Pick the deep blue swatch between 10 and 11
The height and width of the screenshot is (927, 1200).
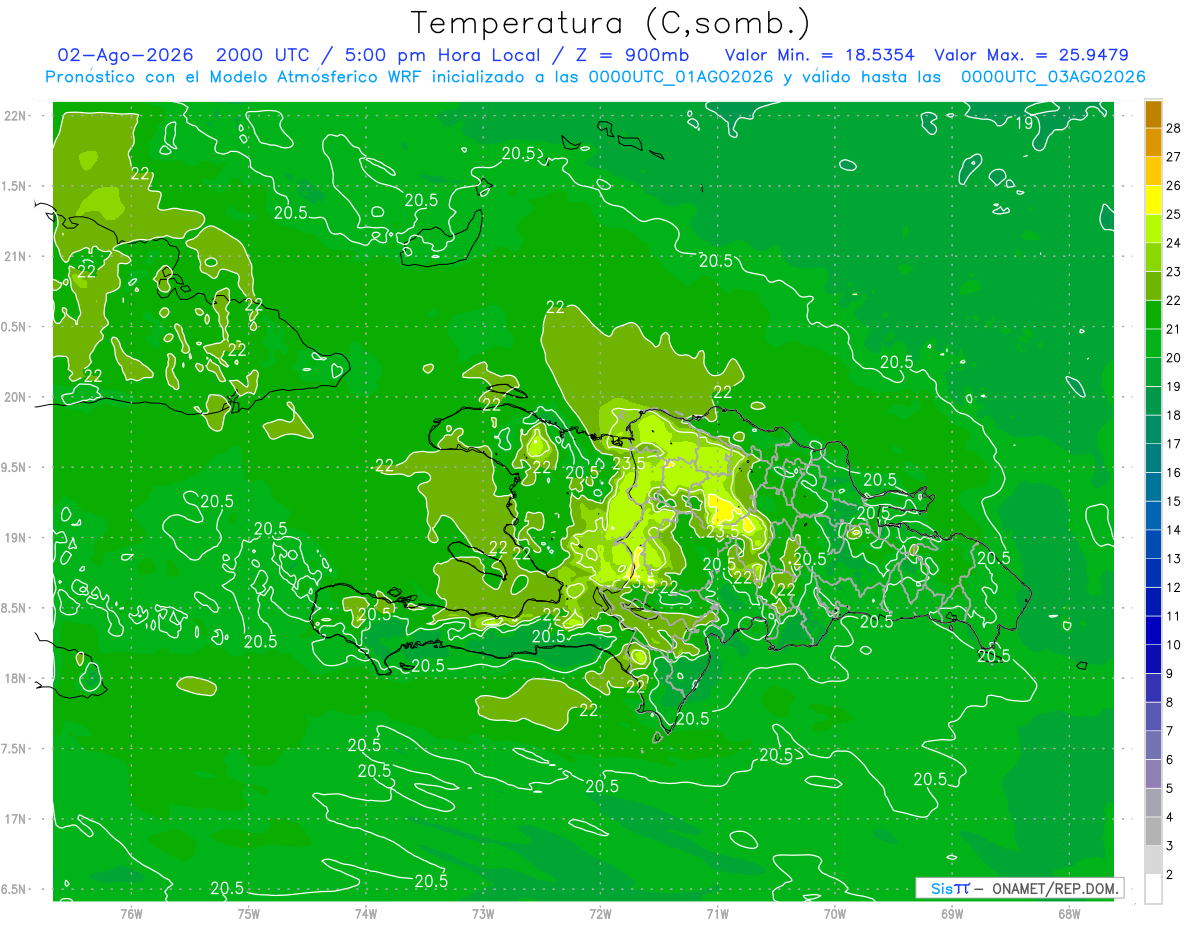tap(1153, 630)
